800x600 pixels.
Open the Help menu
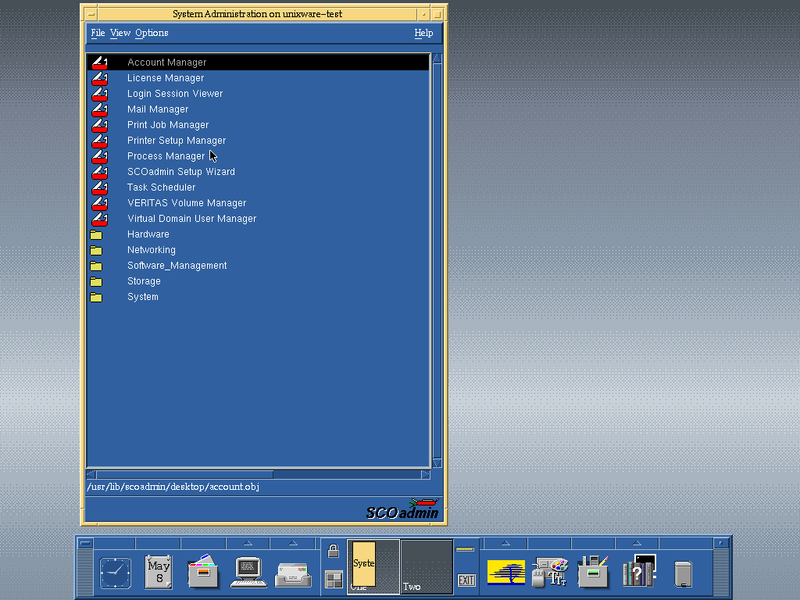click(x=423, y=33)
